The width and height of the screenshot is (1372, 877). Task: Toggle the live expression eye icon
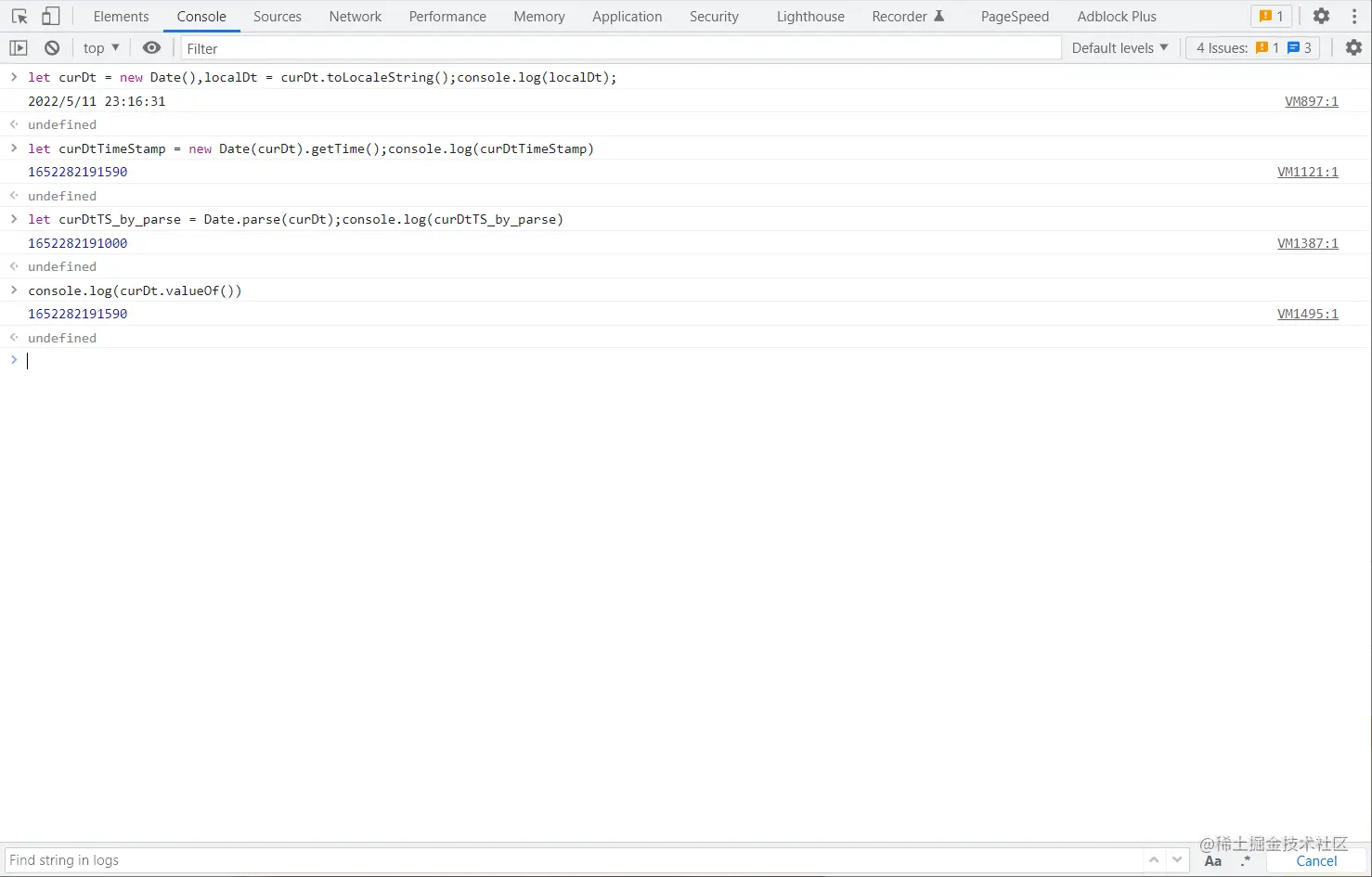pos(151,48)
